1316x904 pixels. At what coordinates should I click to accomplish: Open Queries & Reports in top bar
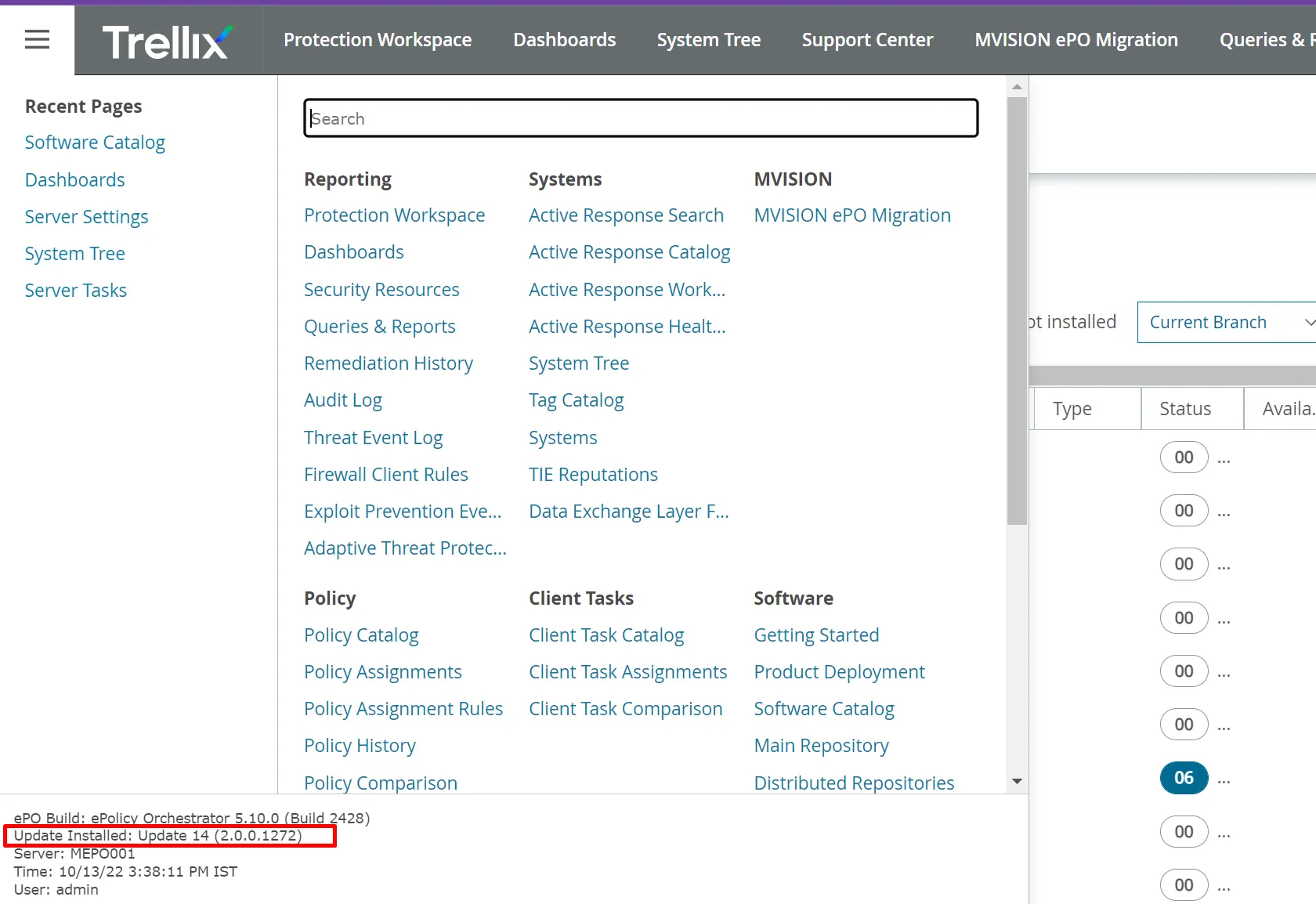pyautogui.click(x=1267, y=40)
